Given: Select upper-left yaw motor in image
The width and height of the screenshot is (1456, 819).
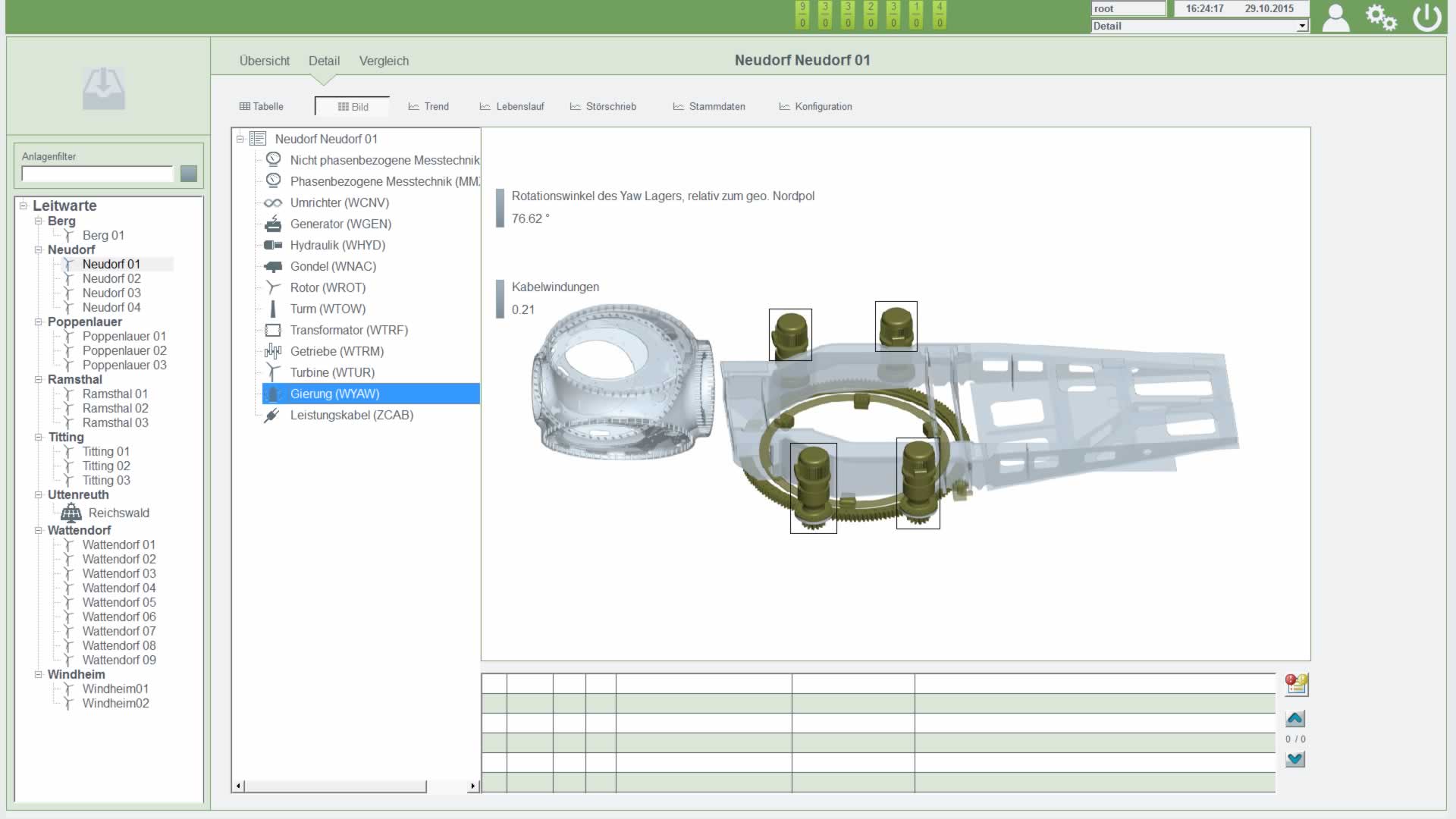Looking at the screenshot, I should tap(790, 334).
